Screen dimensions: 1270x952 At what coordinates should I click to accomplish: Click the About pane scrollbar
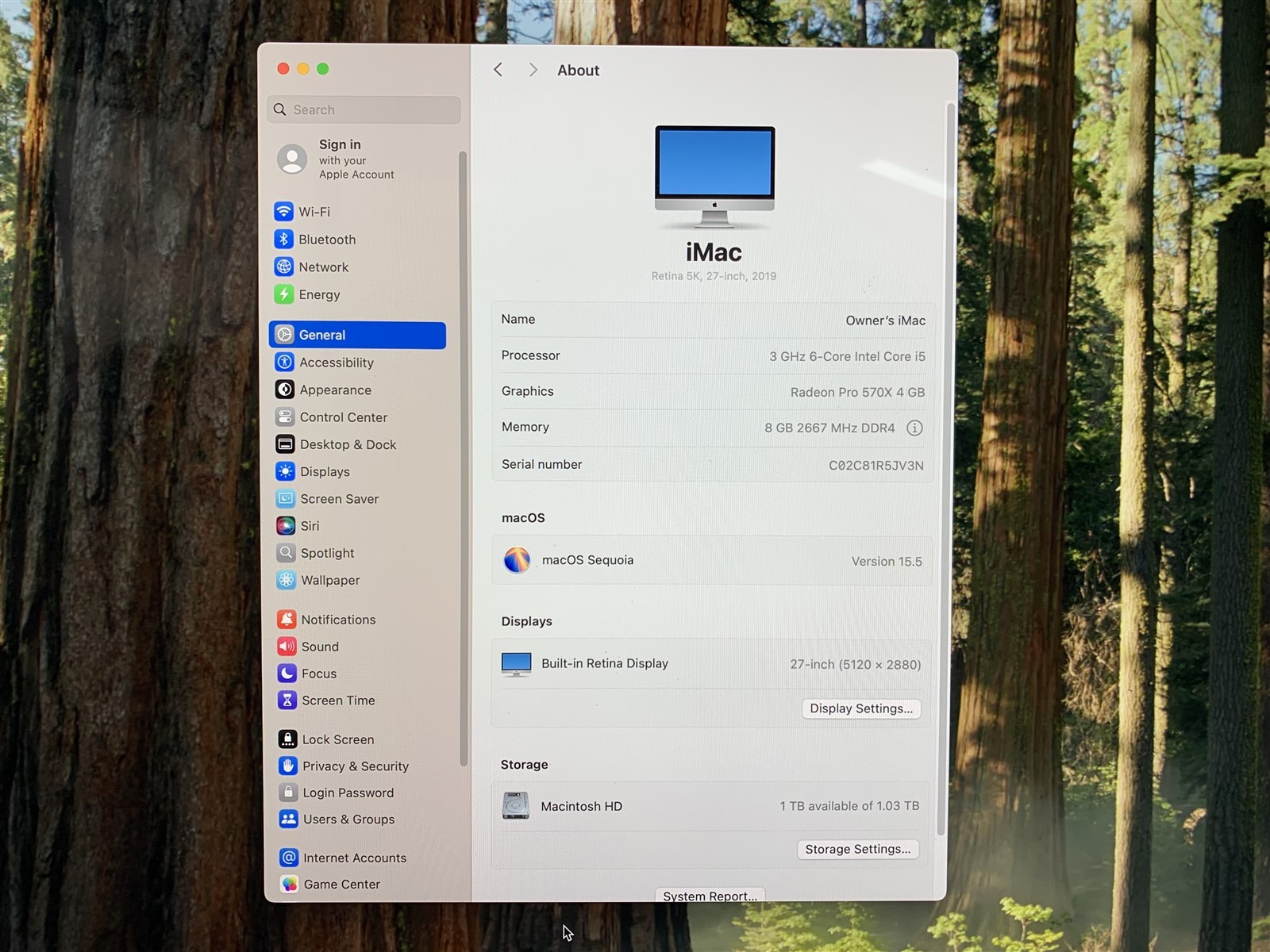point(946,468)
